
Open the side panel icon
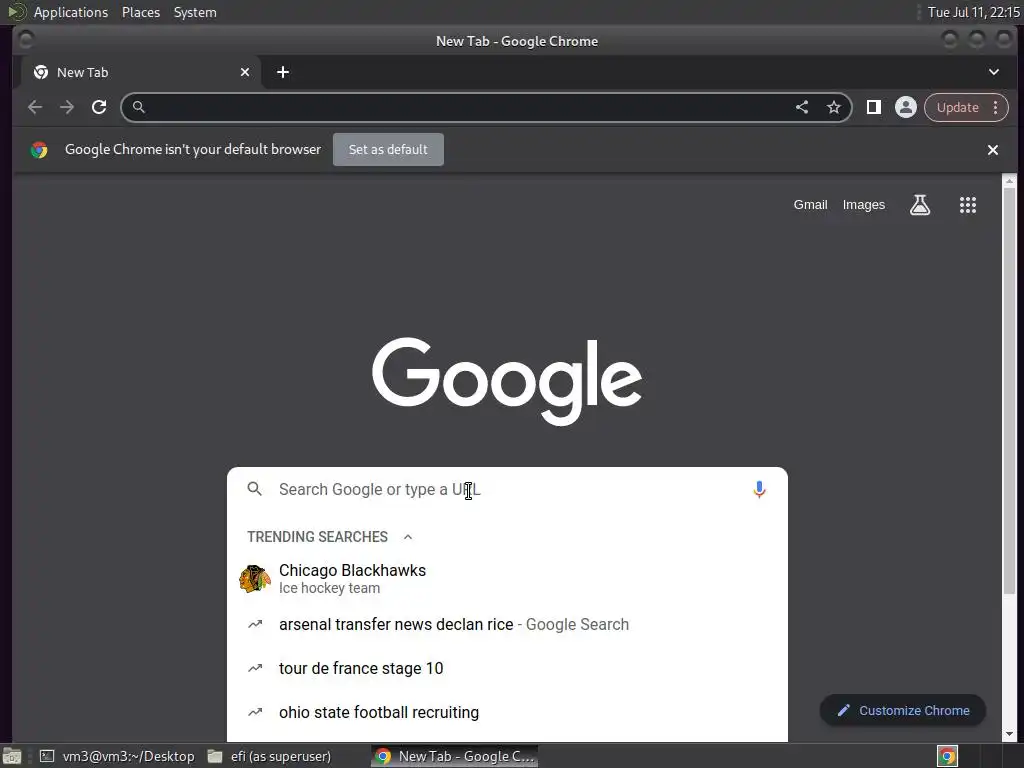[874, 107]
